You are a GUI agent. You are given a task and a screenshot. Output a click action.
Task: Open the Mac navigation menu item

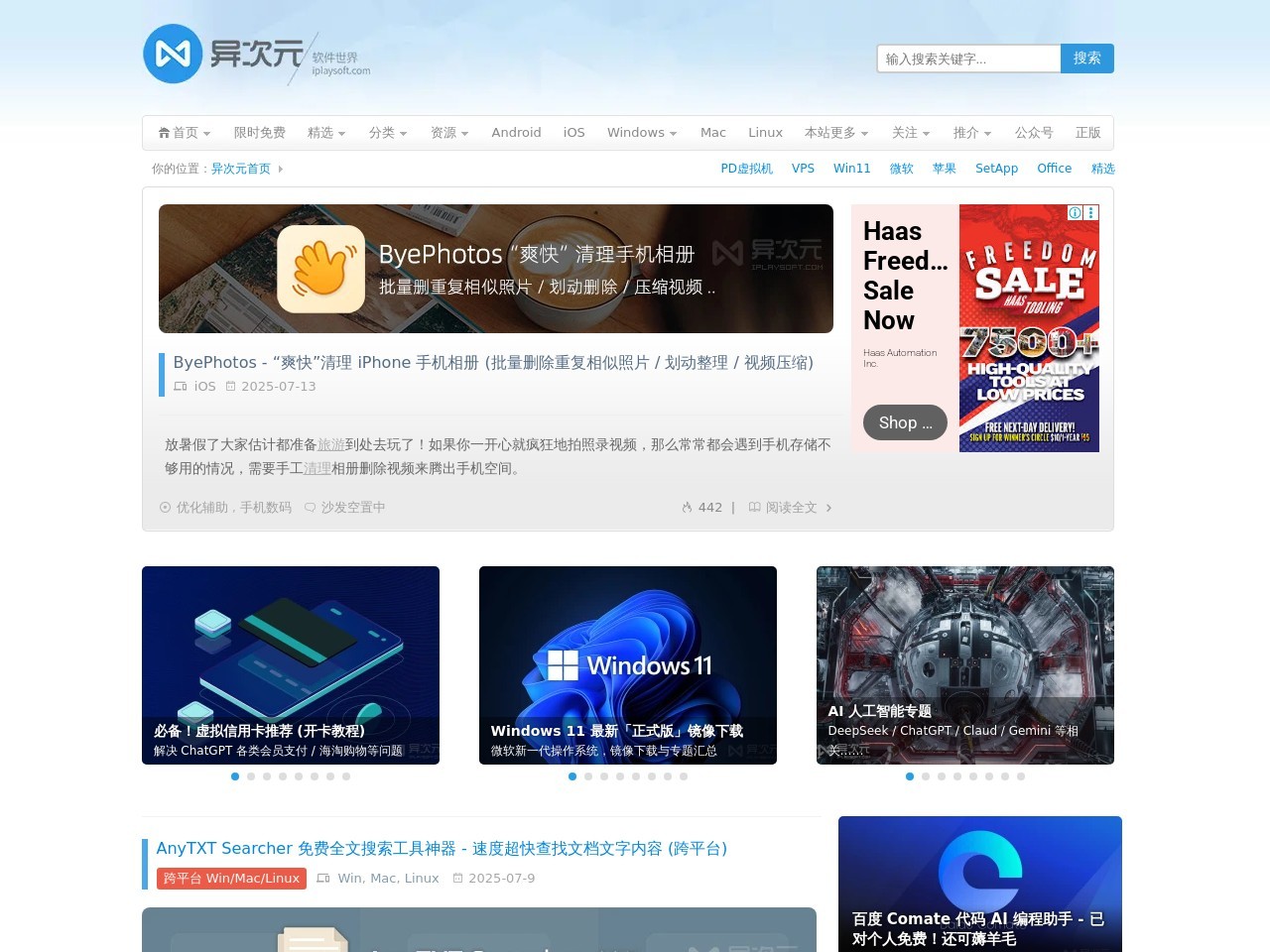tap(713, 132)
